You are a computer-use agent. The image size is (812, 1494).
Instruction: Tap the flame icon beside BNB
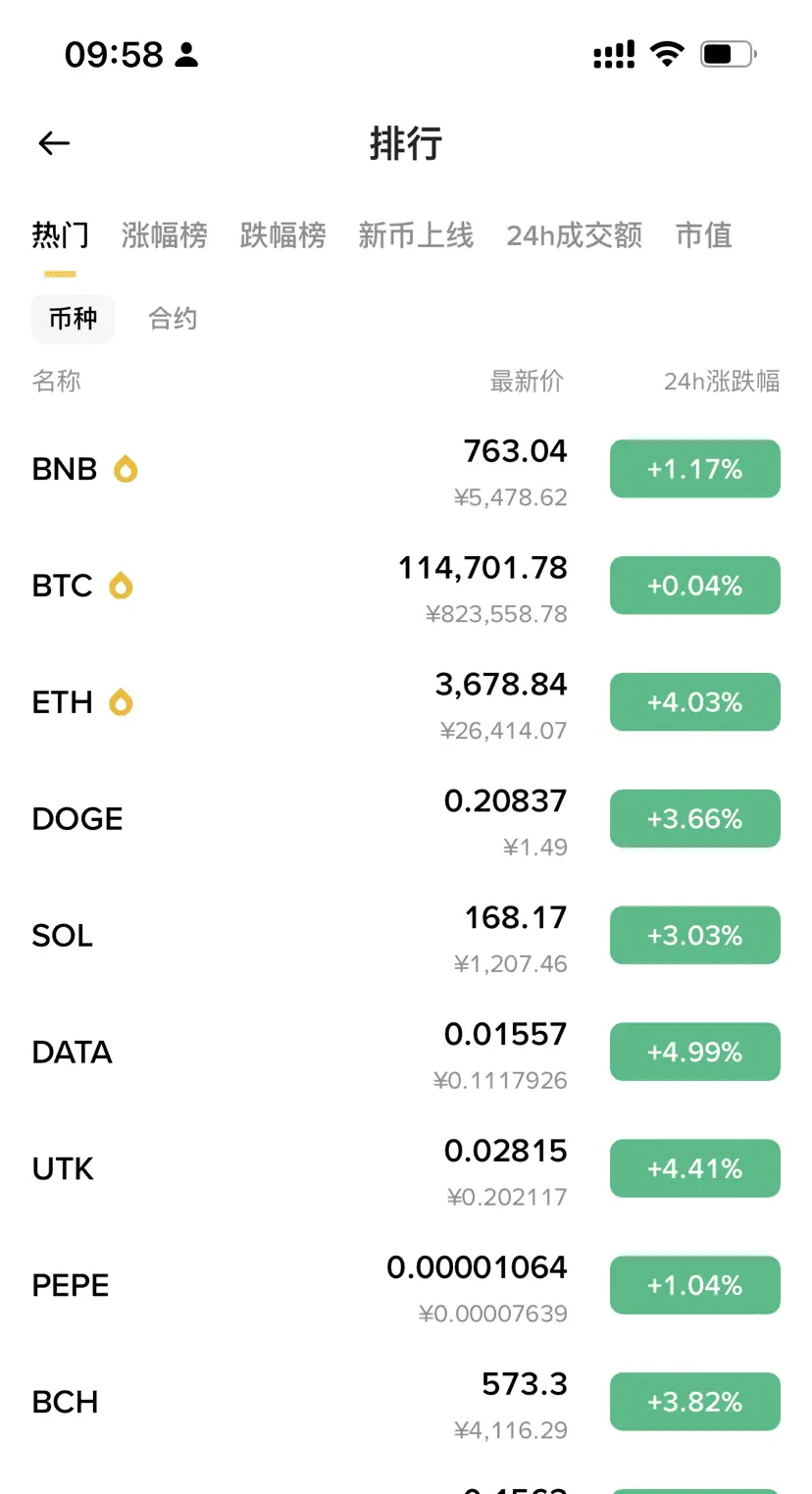[126, 469]
